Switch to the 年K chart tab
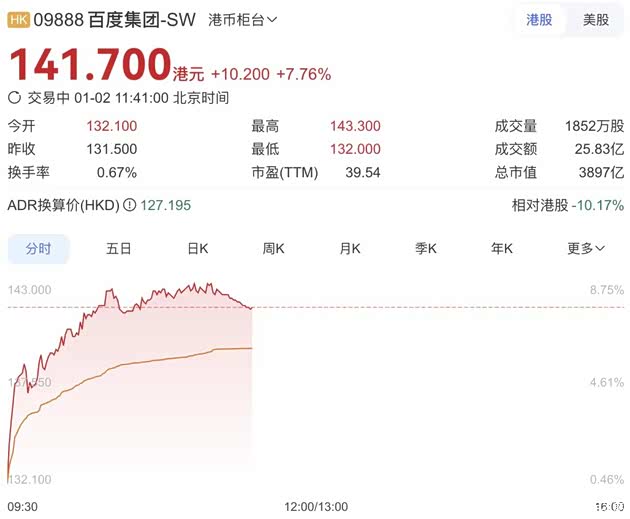Screen dimensions: 630x519 pyautogui.click(x=502, y=249)
